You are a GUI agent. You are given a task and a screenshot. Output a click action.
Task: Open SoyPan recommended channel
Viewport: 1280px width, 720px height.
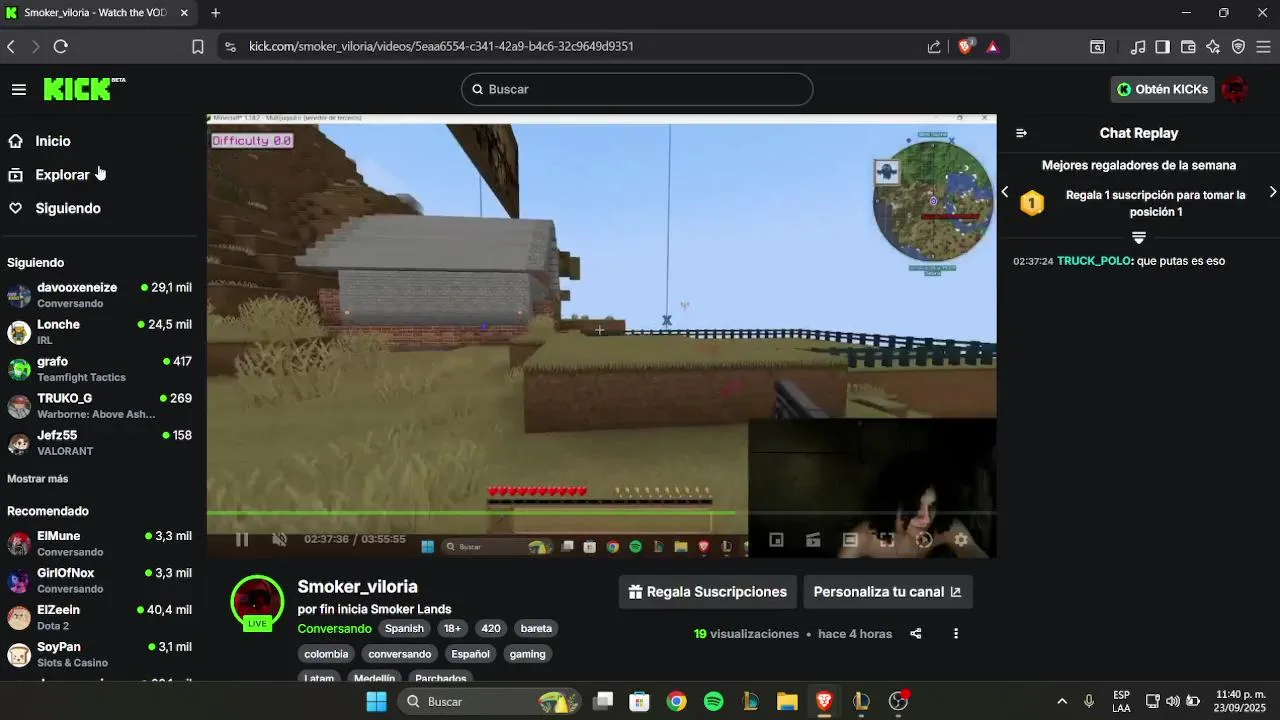(x=100, y=654)
